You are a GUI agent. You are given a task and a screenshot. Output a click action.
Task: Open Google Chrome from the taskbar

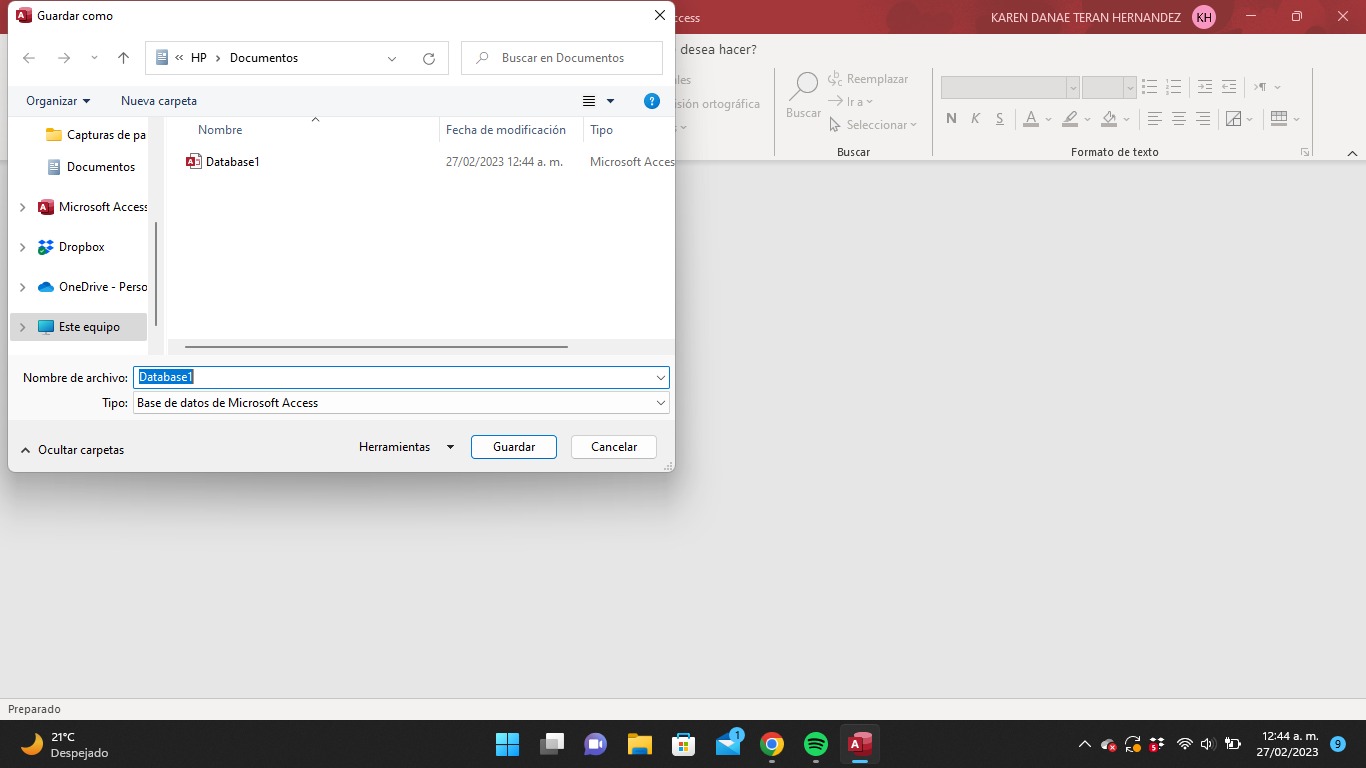(x=772, y=744)
